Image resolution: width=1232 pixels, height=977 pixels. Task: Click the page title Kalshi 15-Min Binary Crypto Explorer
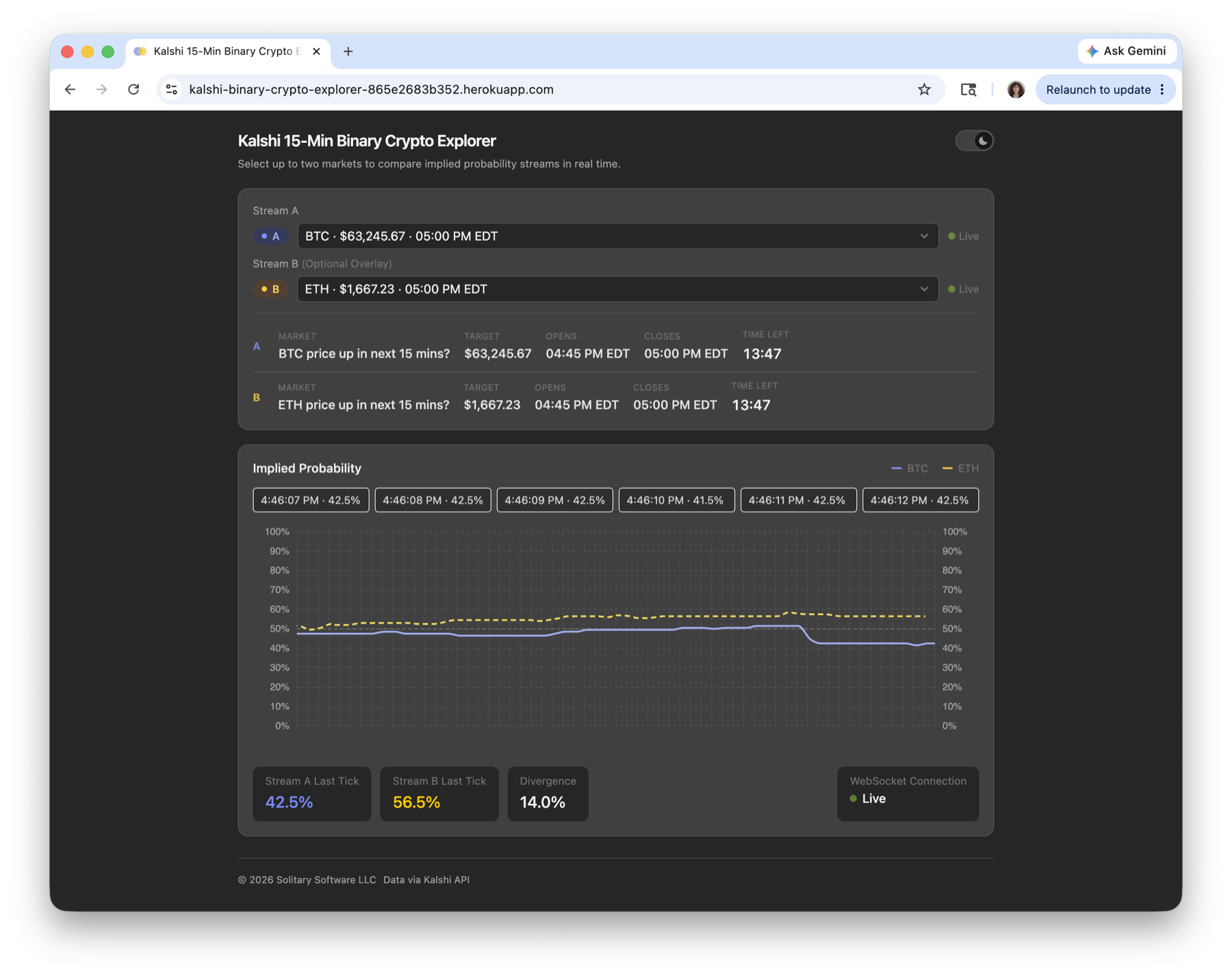point(367,141)
